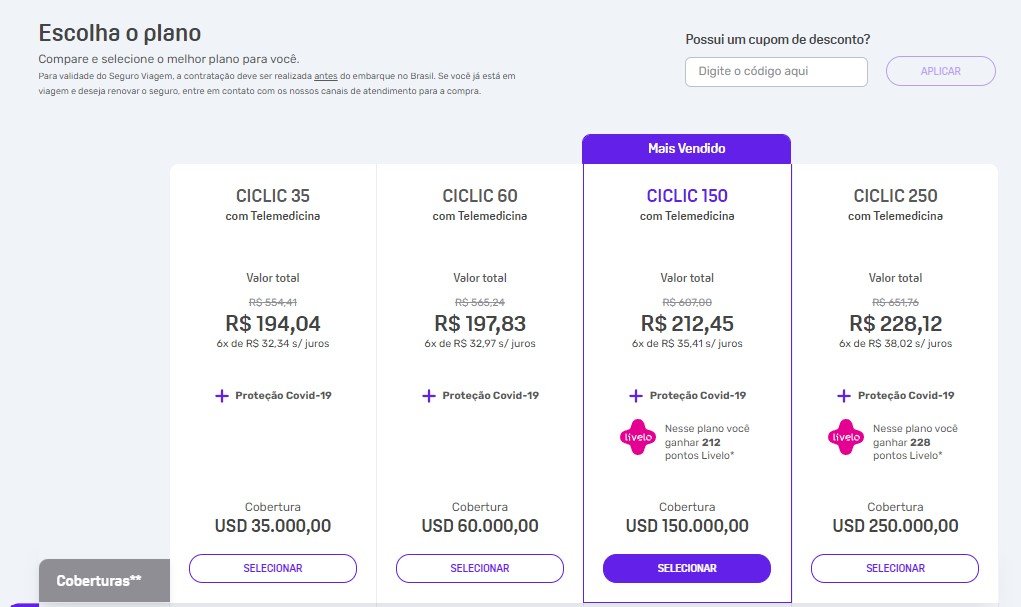The image size is (1021, 607).
Task: Select the CICLIC 35 plan button
Action: pyautogui.click(x=273, y=569)
